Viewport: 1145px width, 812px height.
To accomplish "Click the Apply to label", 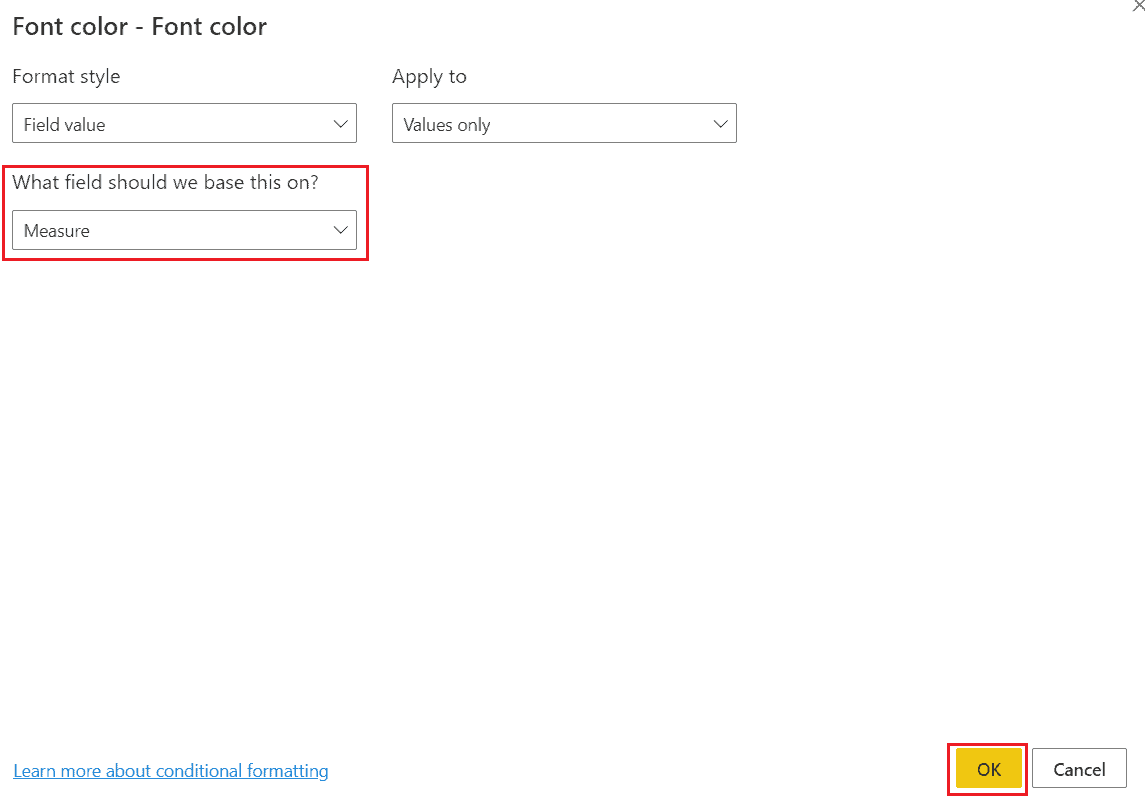I will tap(429, 76).
